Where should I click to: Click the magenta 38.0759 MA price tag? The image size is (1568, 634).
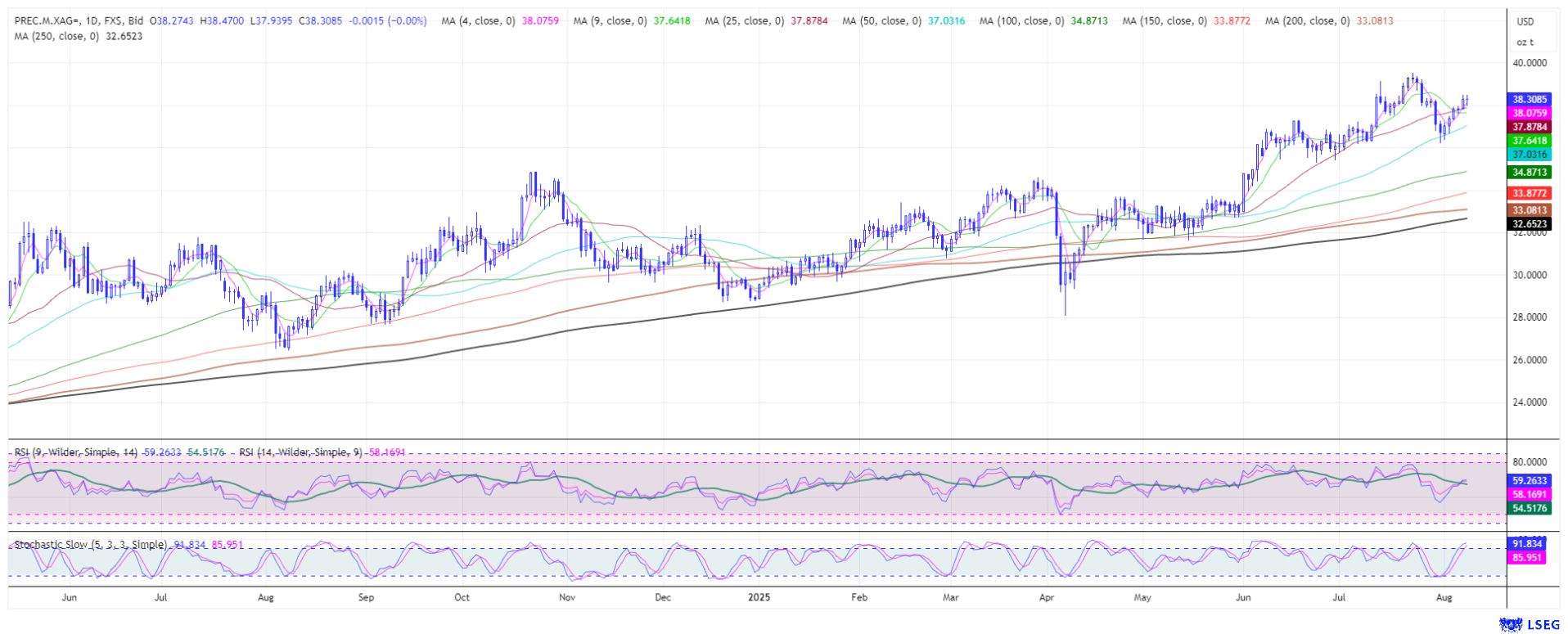1530,113
